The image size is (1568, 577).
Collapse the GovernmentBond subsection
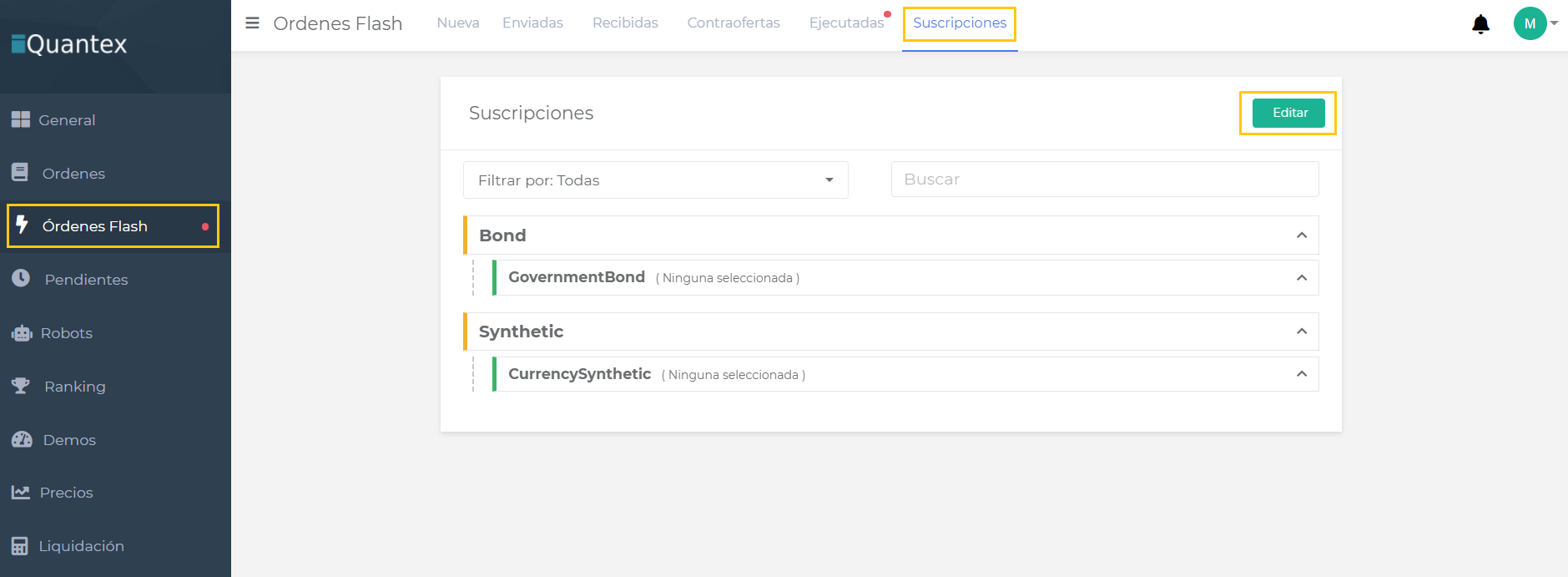click(1301, 278)
